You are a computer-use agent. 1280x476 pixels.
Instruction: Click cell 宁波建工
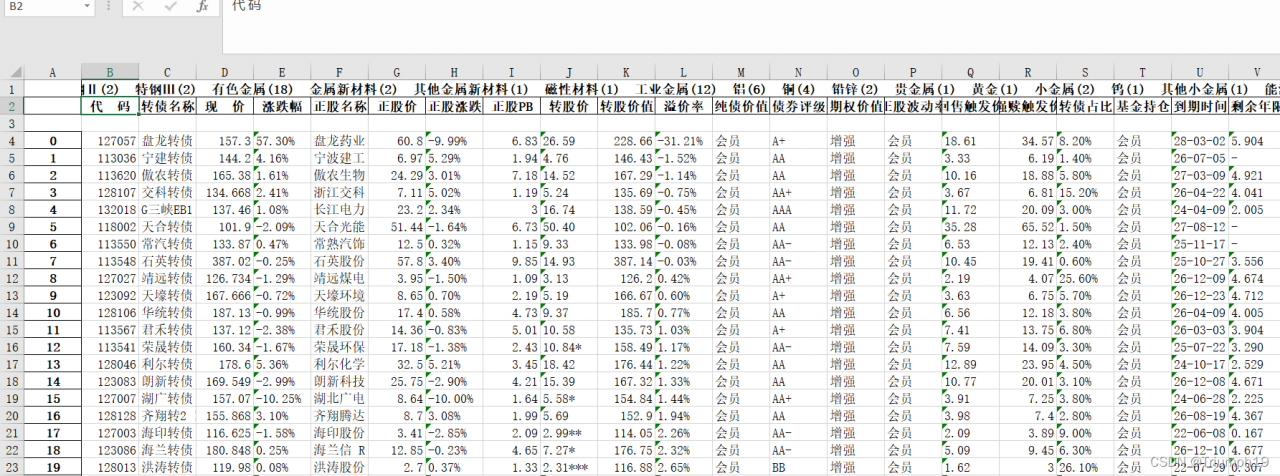coord(339,158)
